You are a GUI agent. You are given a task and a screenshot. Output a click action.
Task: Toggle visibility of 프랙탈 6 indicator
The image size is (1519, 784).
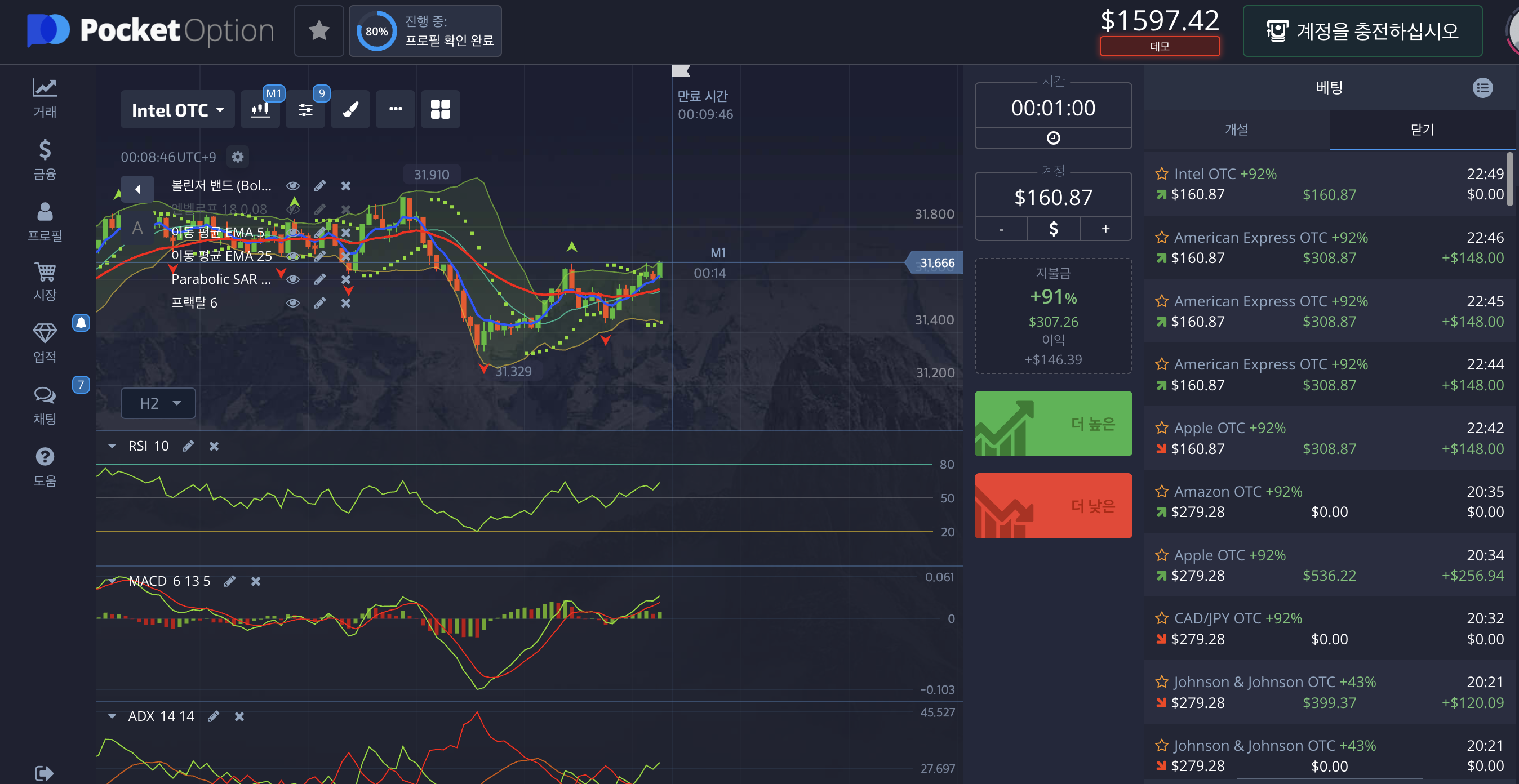pyautogui.click(x=293, y=303)
